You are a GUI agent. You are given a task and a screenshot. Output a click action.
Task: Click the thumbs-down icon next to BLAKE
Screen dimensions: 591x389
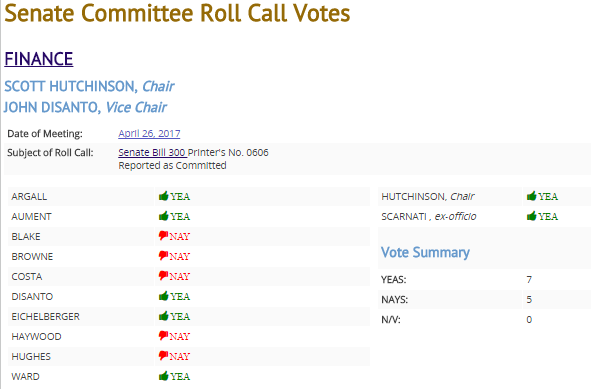163,236
